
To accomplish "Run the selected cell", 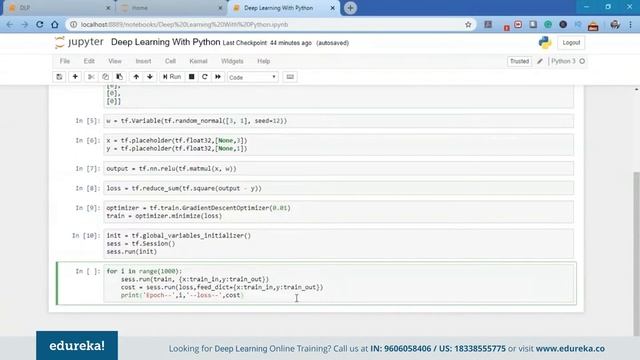I will (172, 77).
